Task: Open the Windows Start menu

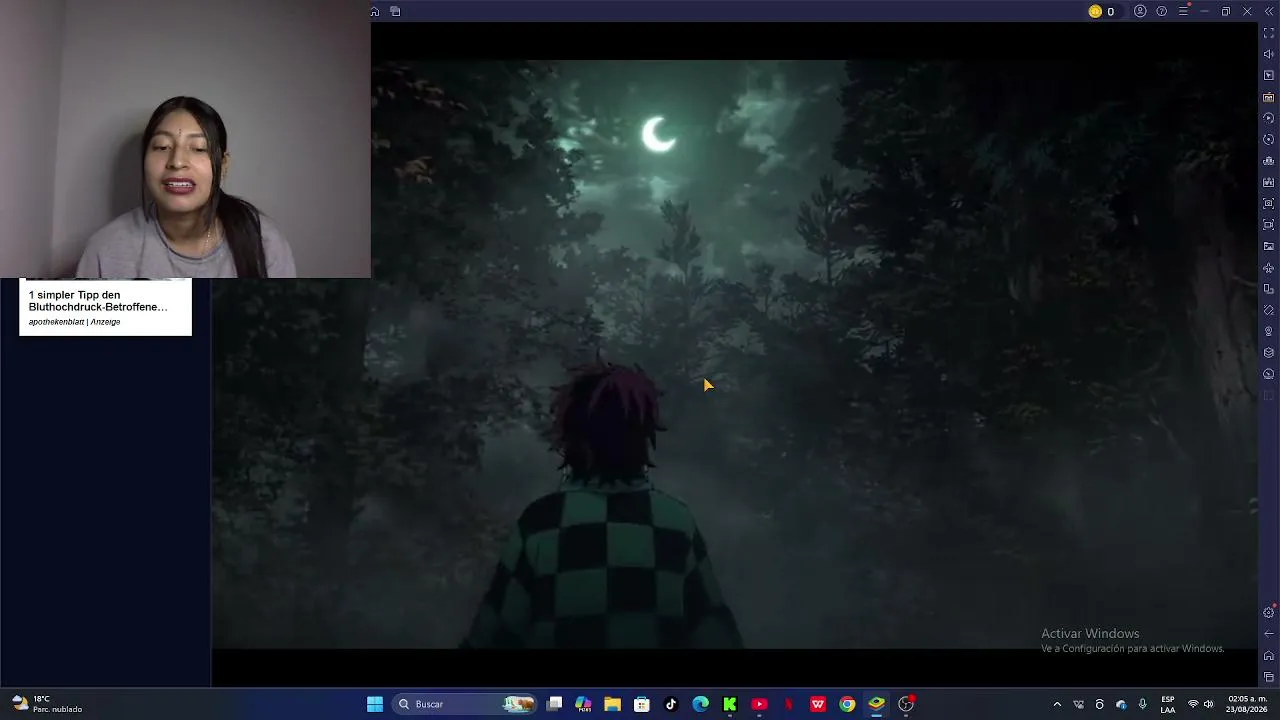Action: (375, 704)
